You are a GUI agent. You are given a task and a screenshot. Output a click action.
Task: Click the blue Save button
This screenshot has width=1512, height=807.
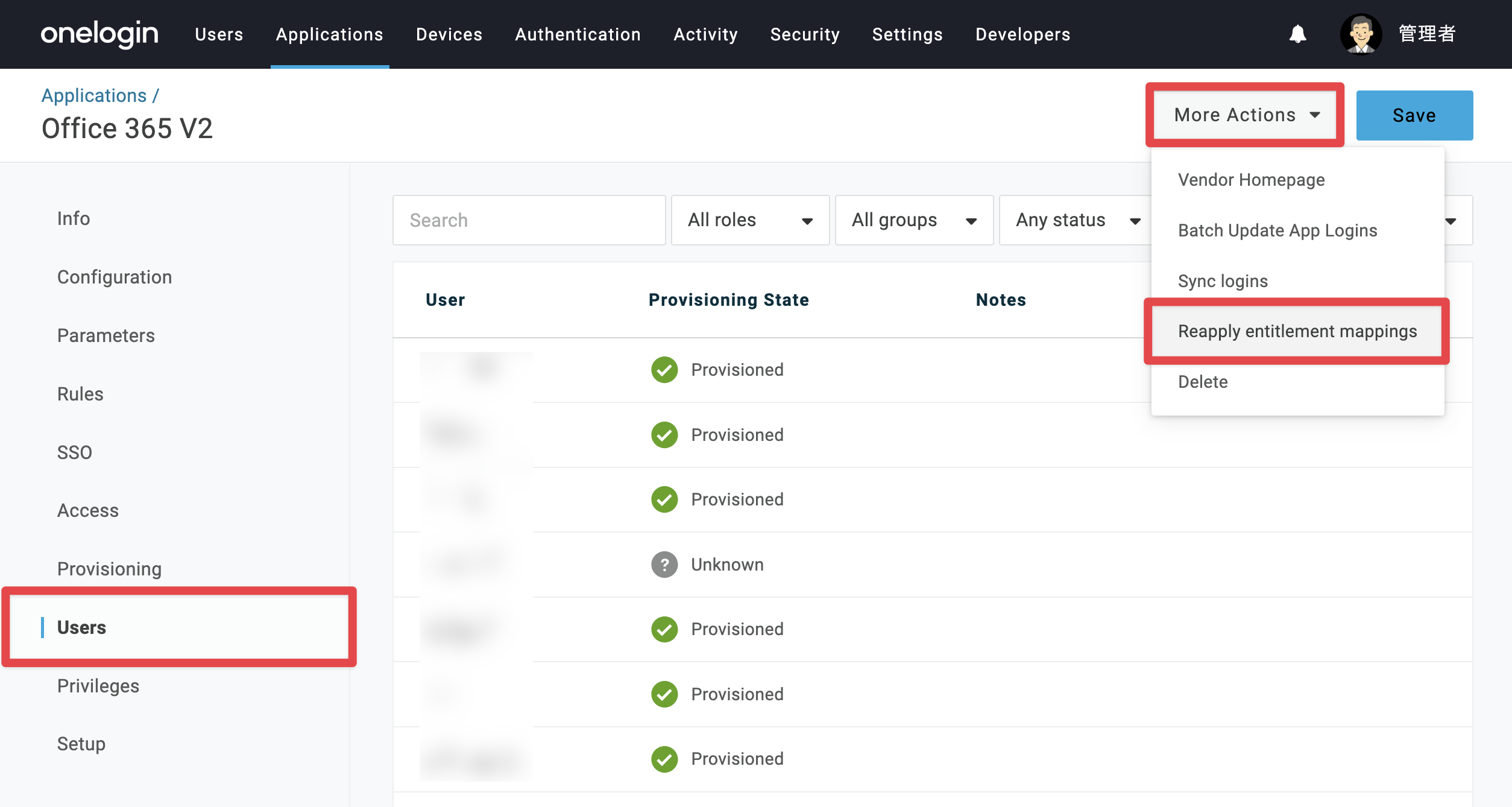pos(1414,115)
